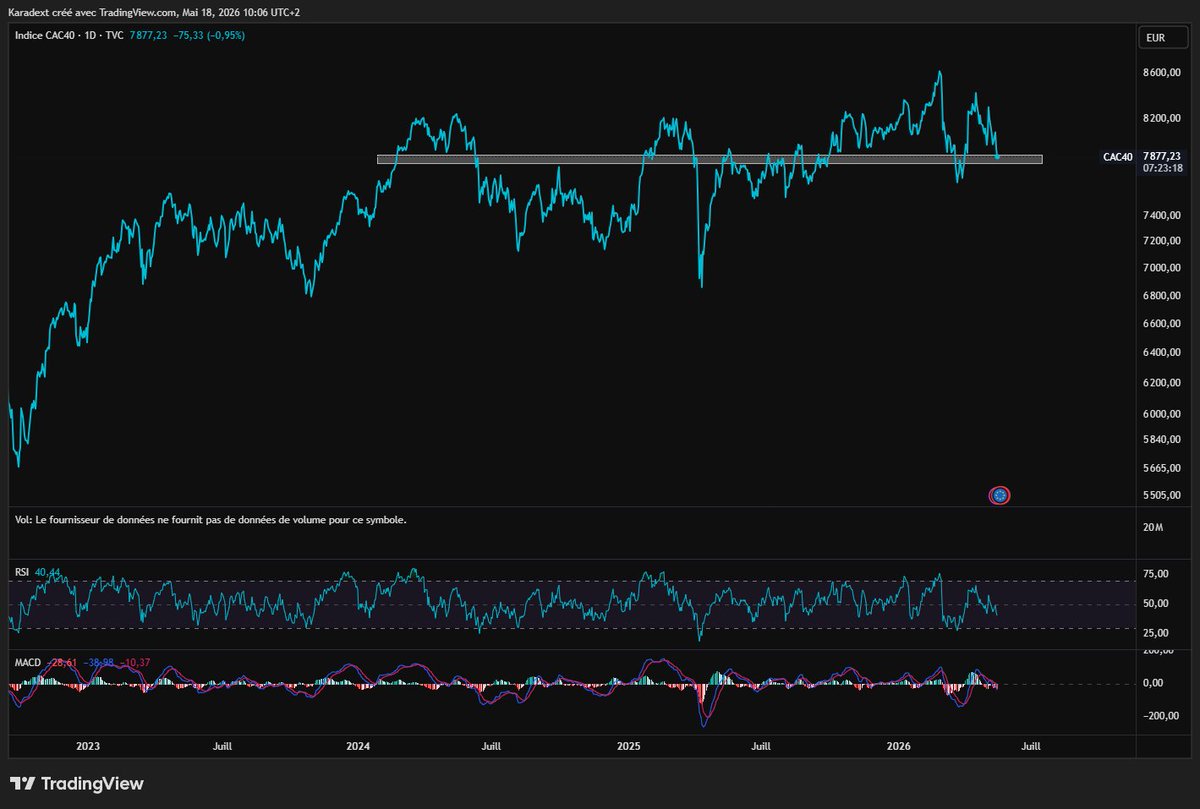Click the Juillet label after 2026
The image size is (1200, 809).
click(1030, 746)
